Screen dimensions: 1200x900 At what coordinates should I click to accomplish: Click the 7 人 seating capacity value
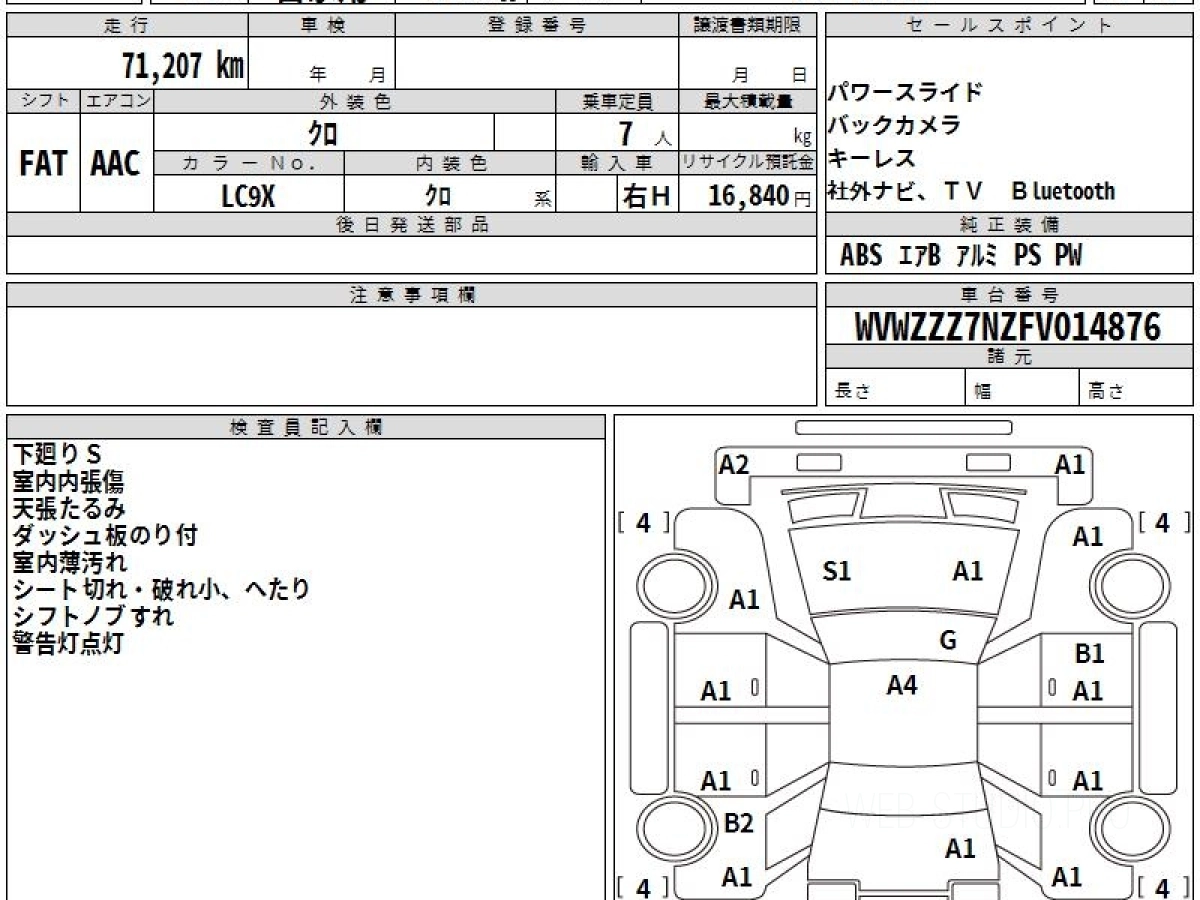(645, 133)
